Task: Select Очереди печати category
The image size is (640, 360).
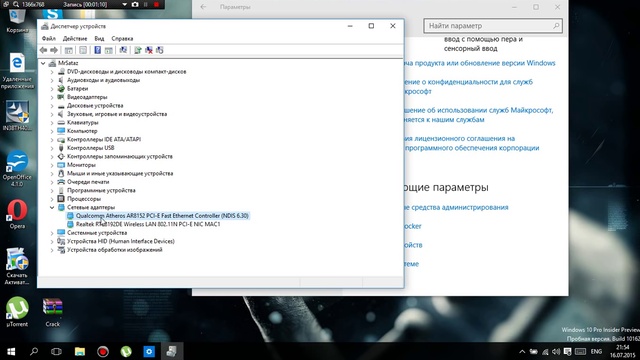Action: pos(88,182)
